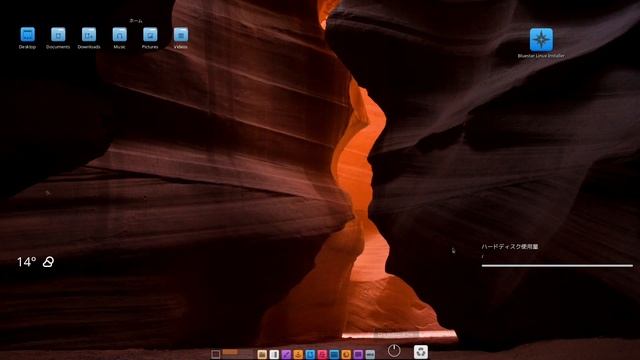Open the orange dock icon after purple
Image resolution: width=640 pixels, height=360 pixels.
[x=298, y=354]
